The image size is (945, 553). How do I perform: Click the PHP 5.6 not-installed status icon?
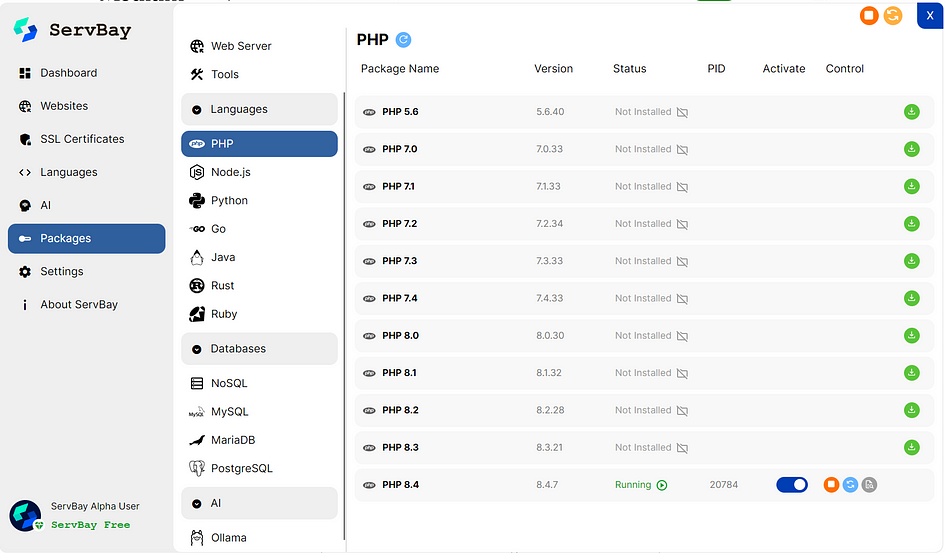[682, 112]
